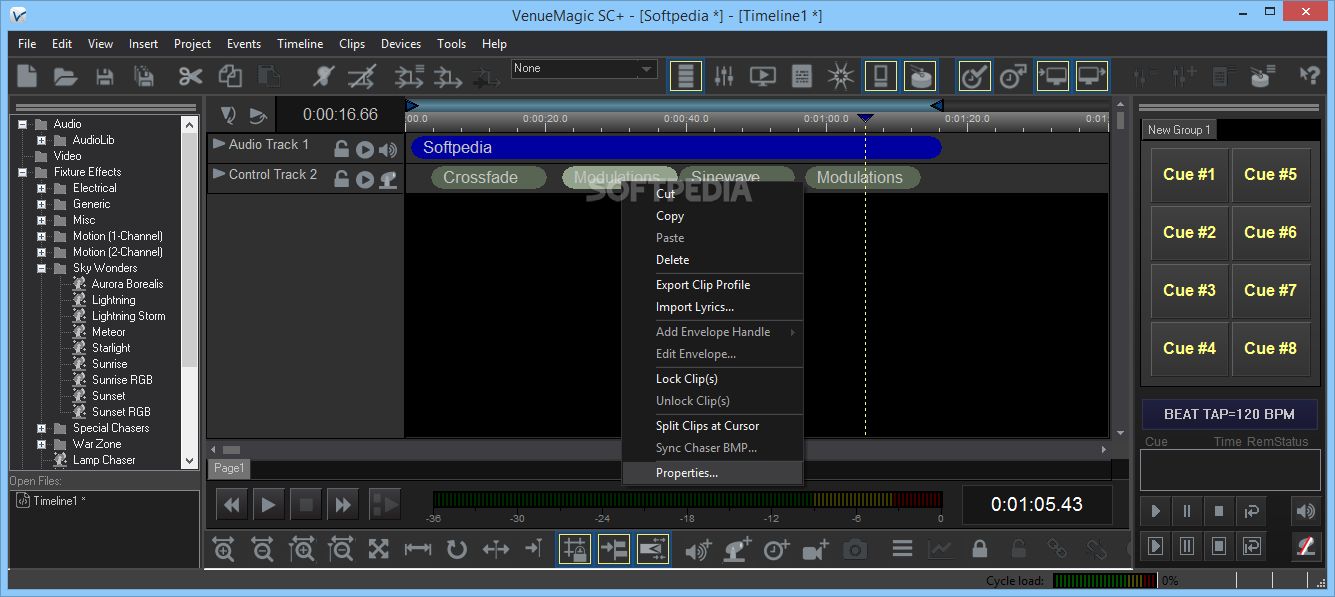
Task: Collapse the Sky Wonders folder node
Action: [x=41, y=268]
